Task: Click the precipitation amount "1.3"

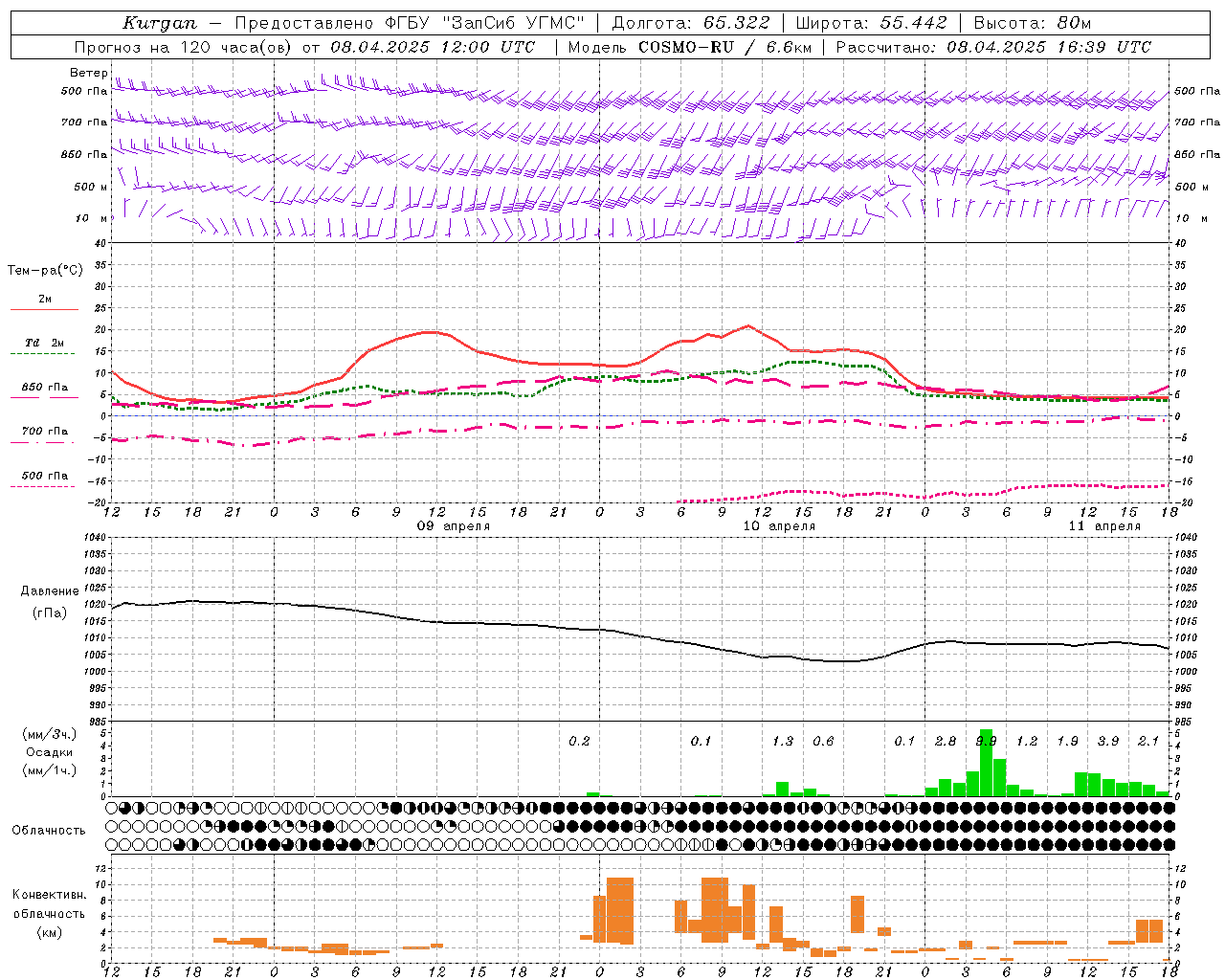Action: (783, 742)
